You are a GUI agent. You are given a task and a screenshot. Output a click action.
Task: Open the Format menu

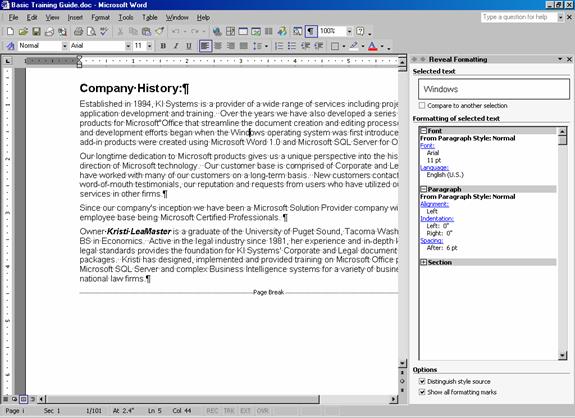coord(100,17)
